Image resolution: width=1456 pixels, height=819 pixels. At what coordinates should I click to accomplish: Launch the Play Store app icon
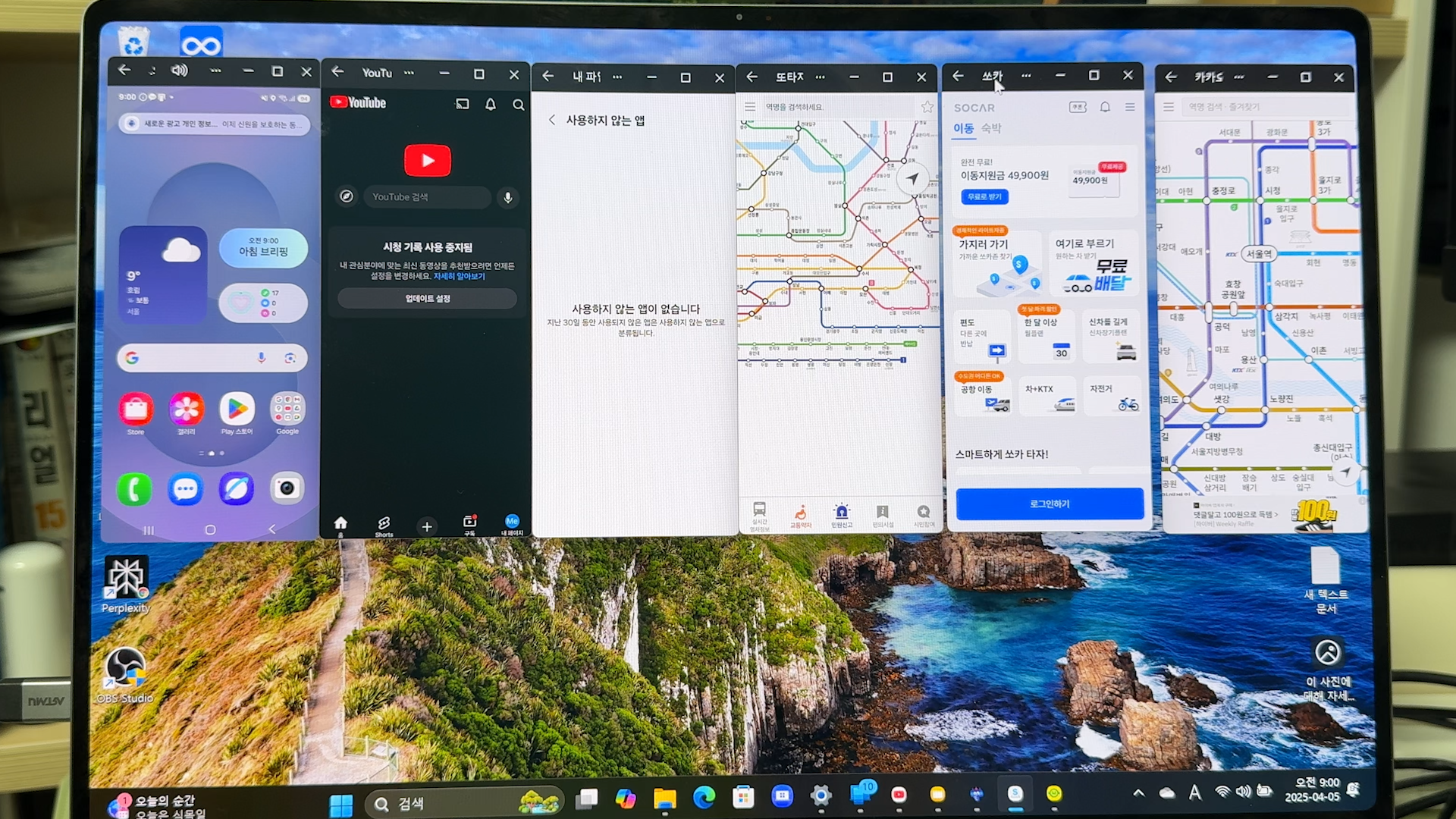[237, 409]
